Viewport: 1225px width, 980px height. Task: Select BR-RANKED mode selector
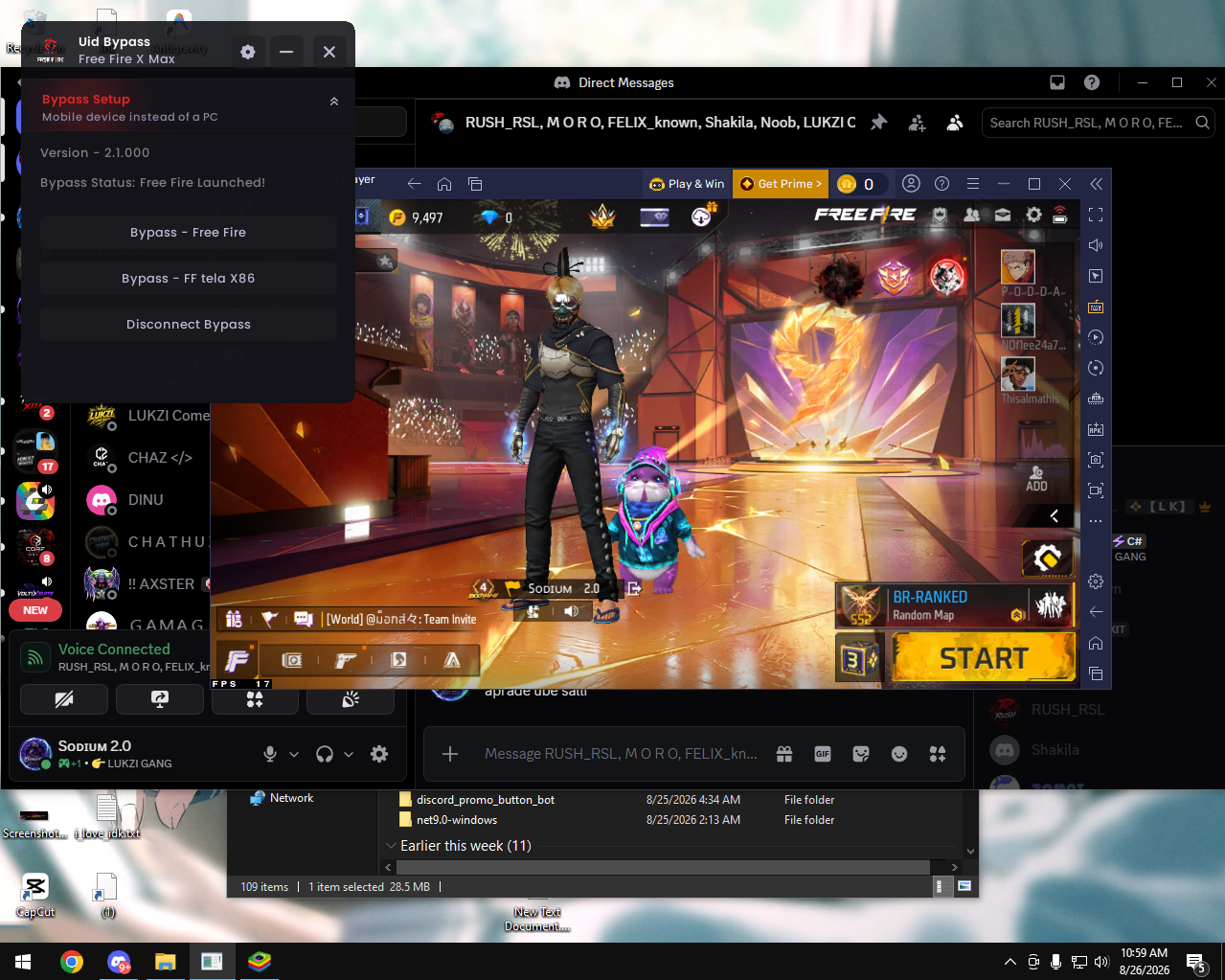click(x=955, y=604)
